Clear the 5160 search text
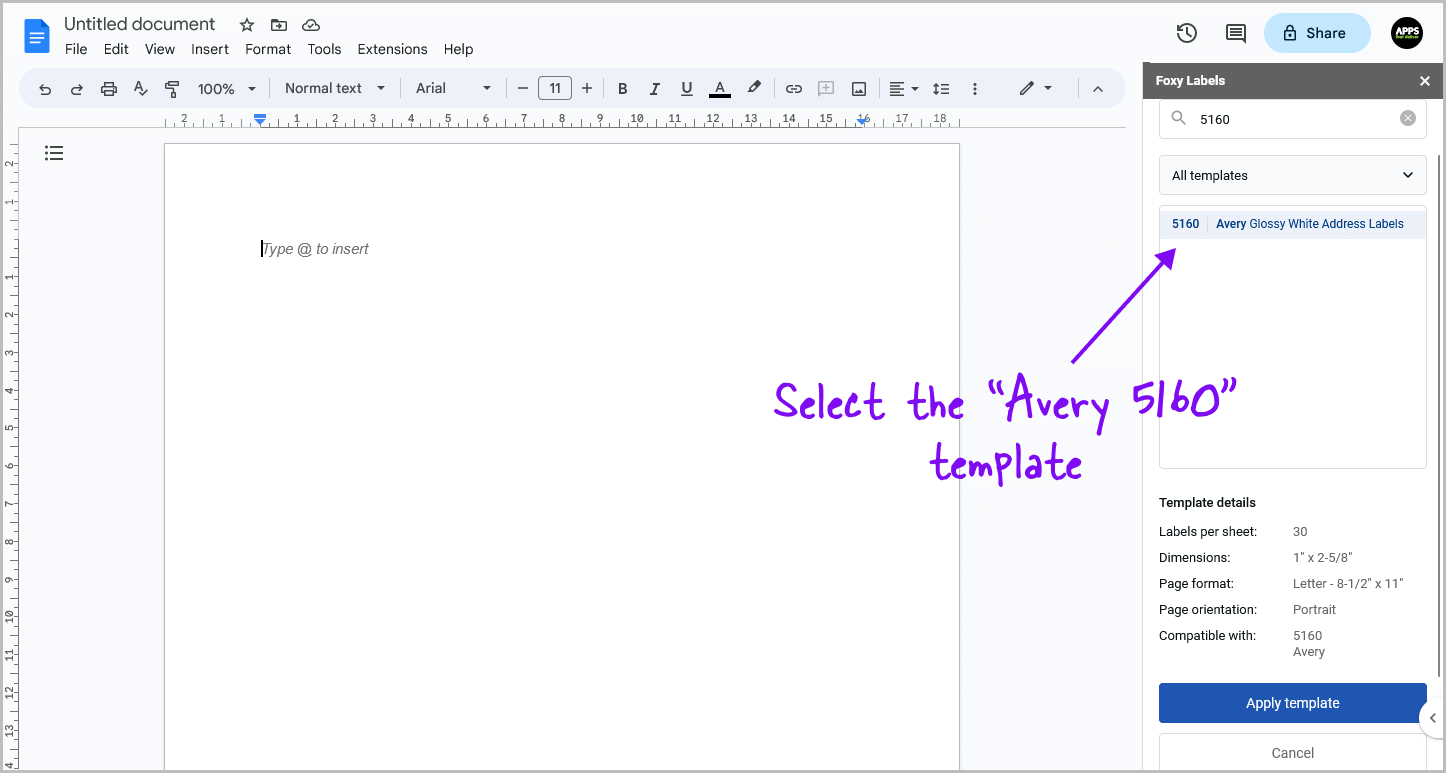Screen dimensions: 1446x773 pos(1408,118)
